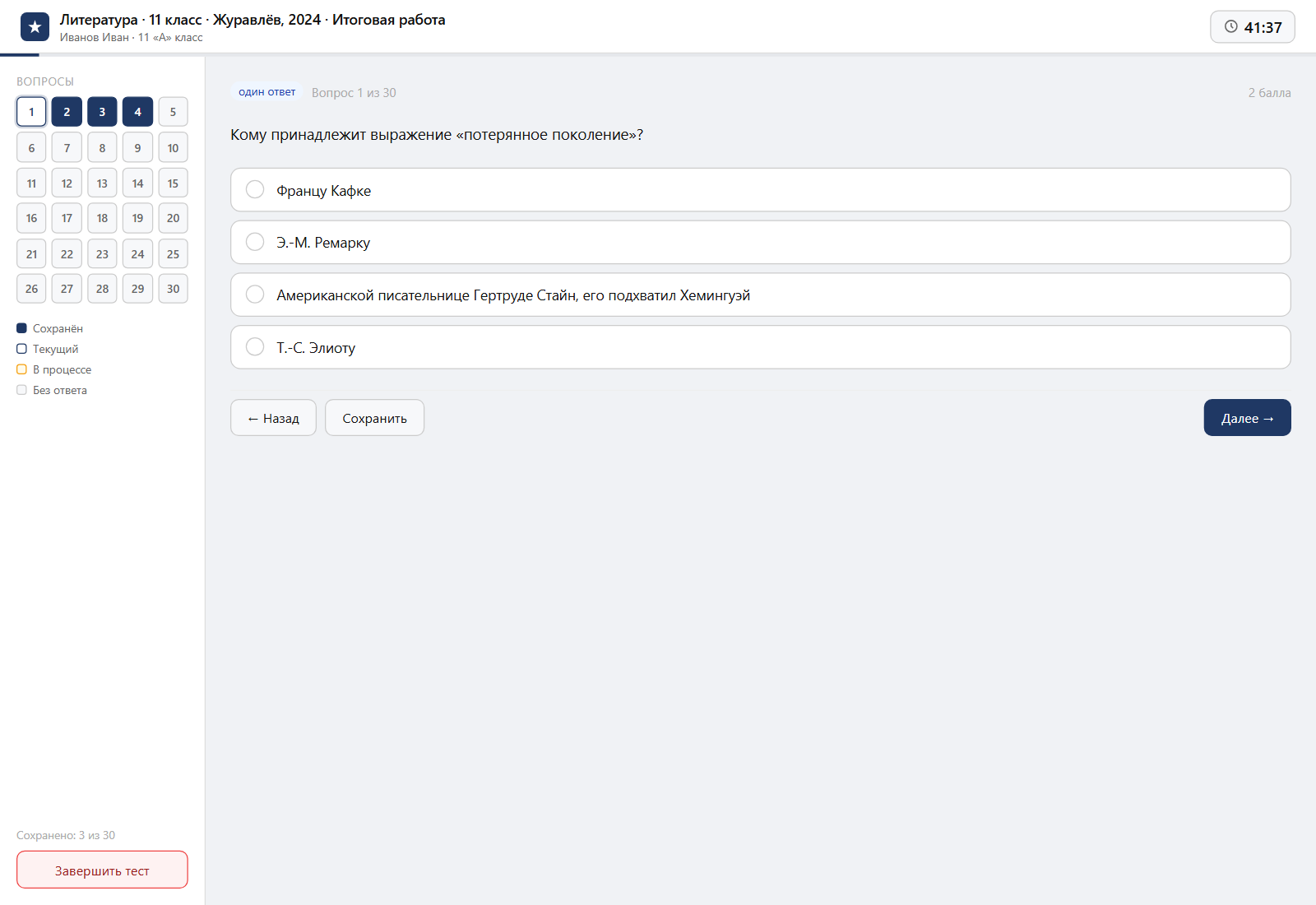This screenshot has height=905, width=1316.
Task: Open question 26 from the list
Action: pos(31,289)
